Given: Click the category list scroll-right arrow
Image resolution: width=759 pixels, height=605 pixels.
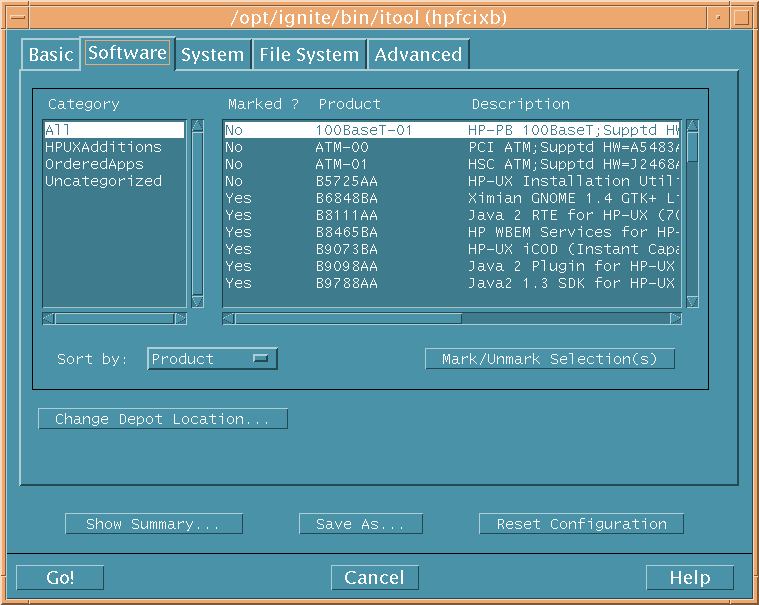Looking at the screenshot, I should (181, 319).
